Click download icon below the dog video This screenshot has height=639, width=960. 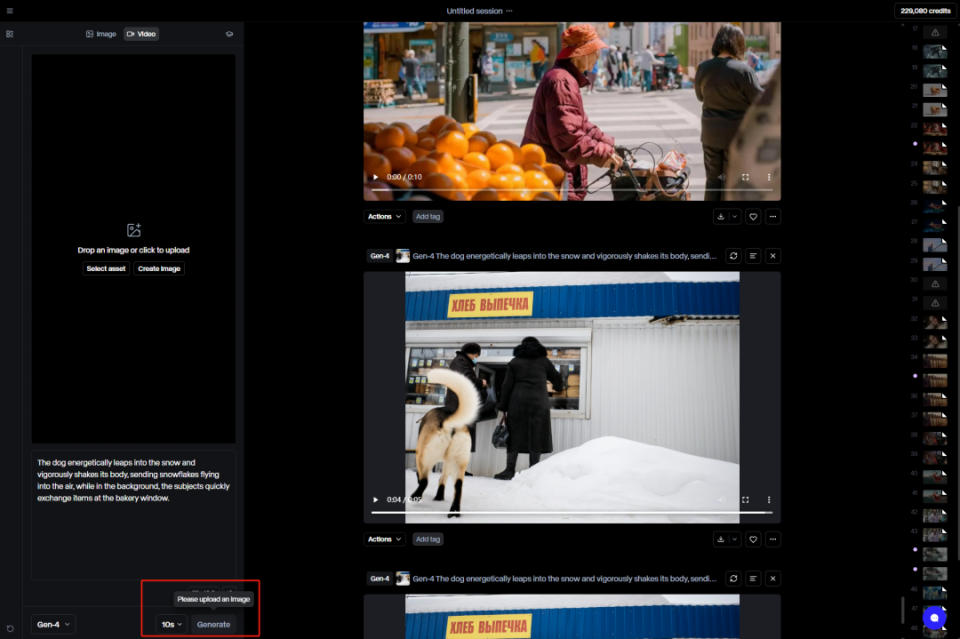point(720,539)
